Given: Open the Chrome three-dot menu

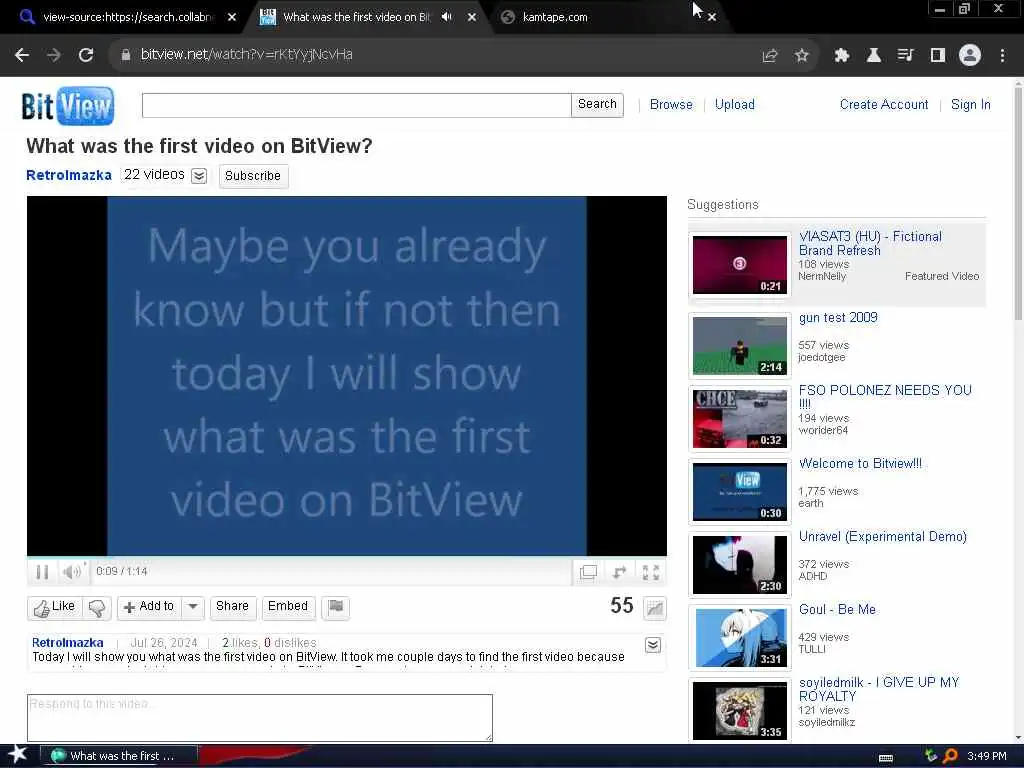Looking at the screenshot, I should (x=1002, y=56).
